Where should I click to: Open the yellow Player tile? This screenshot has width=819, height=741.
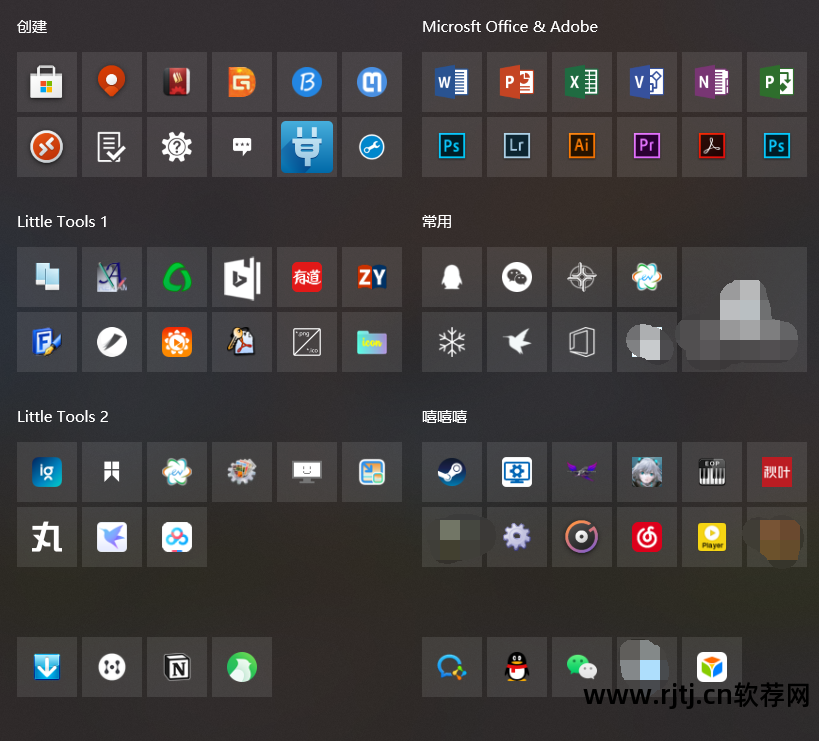click(x=712, y=537)
